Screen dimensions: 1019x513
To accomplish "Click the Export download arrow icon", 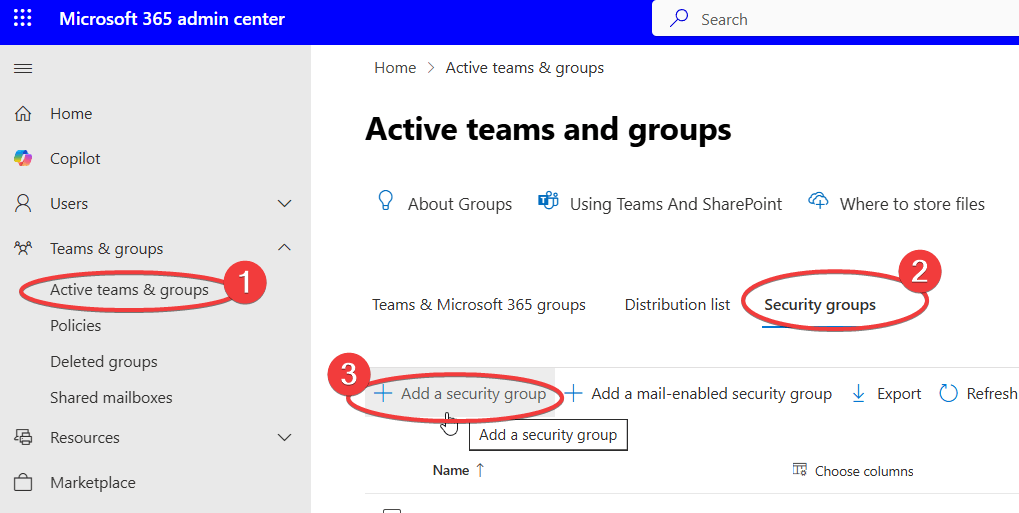I will (x=858, y=393).
